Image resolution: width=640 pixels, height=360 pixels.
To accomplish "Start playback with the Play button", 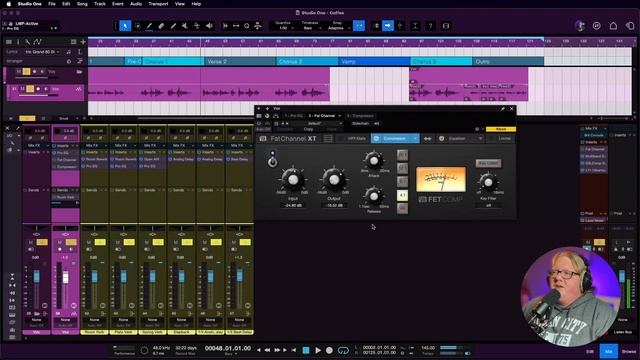I will (x=318, y=350).
